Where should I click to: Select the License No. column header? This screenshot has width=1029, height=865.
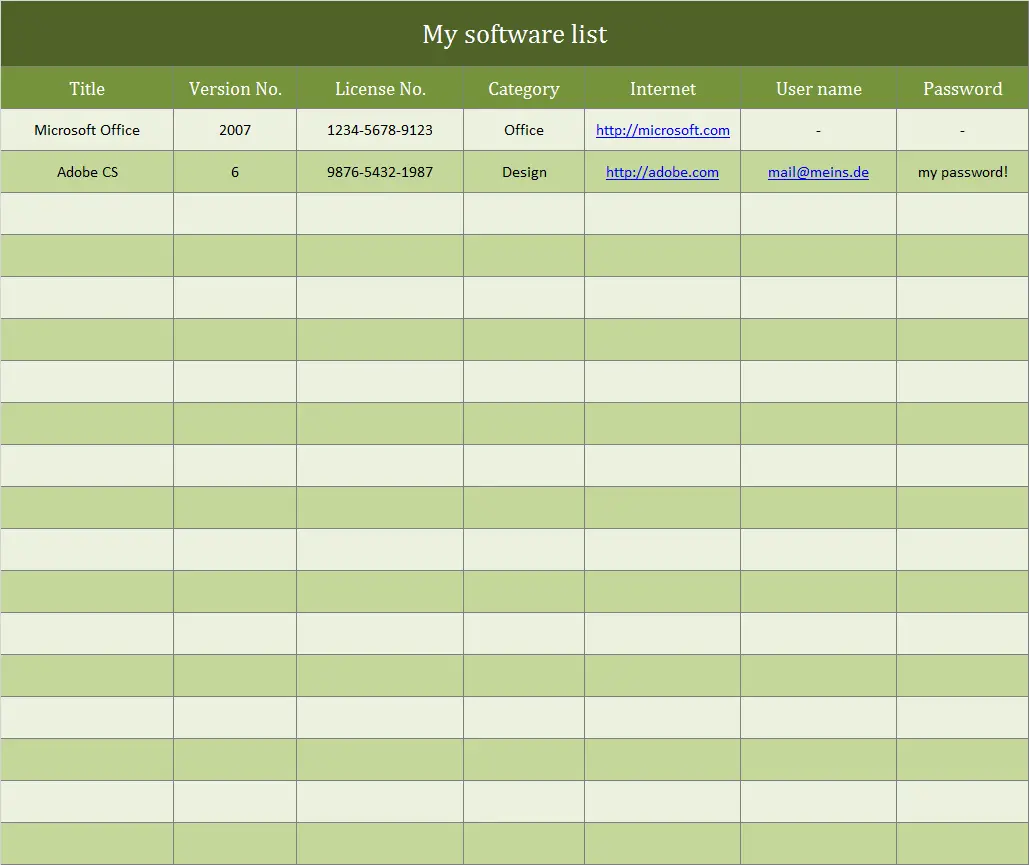click(380, 88)
